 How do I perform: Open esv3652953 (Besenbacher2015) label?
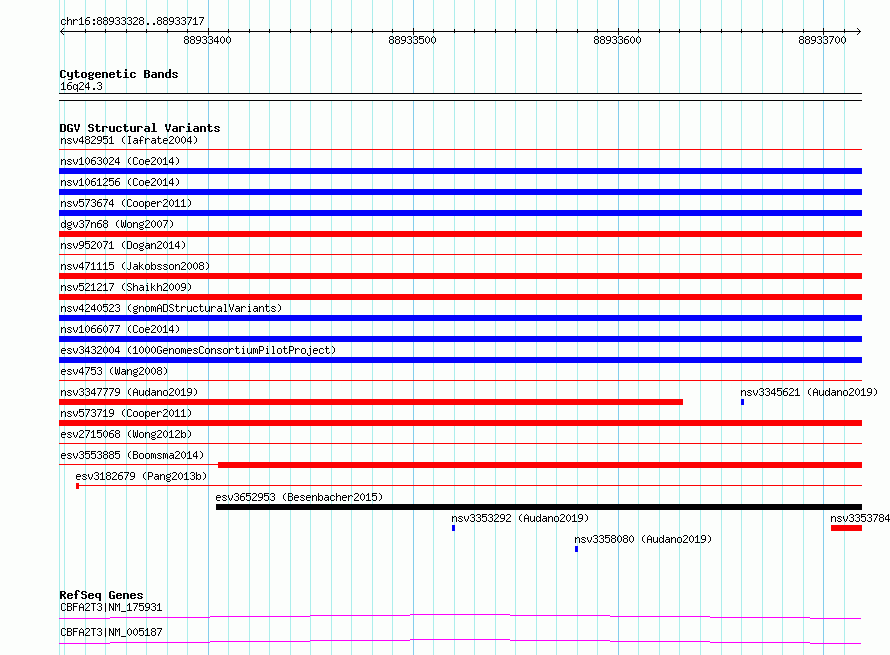pyautogui.click(x=299, y=497)
